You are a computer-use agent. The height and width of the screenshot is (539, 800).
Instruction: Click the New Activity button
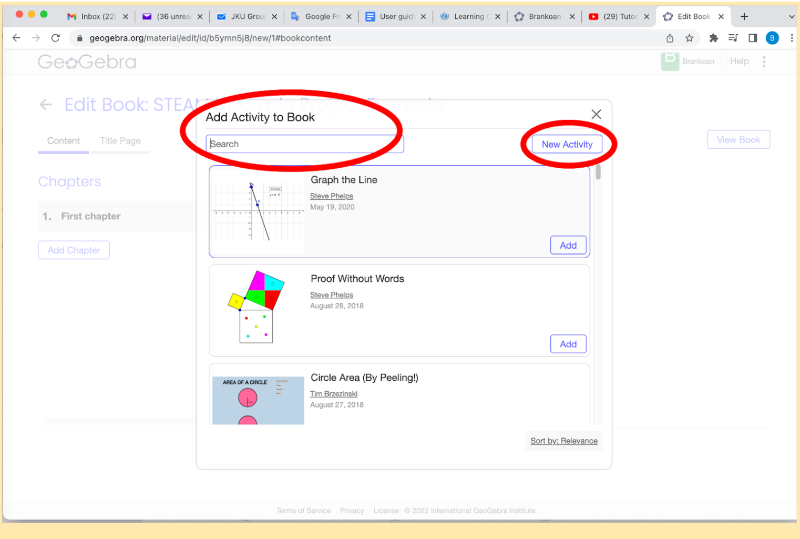point(567,144)
